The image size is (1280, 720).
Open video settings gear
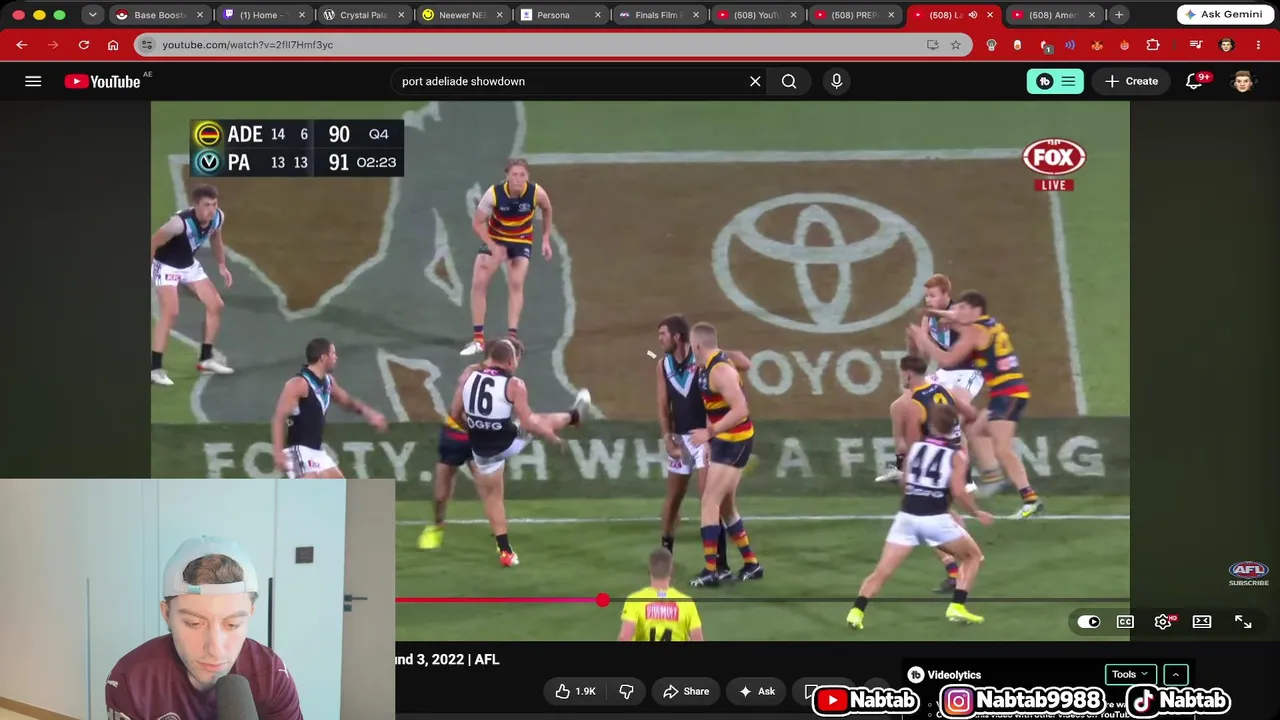tap(1163, 622)
